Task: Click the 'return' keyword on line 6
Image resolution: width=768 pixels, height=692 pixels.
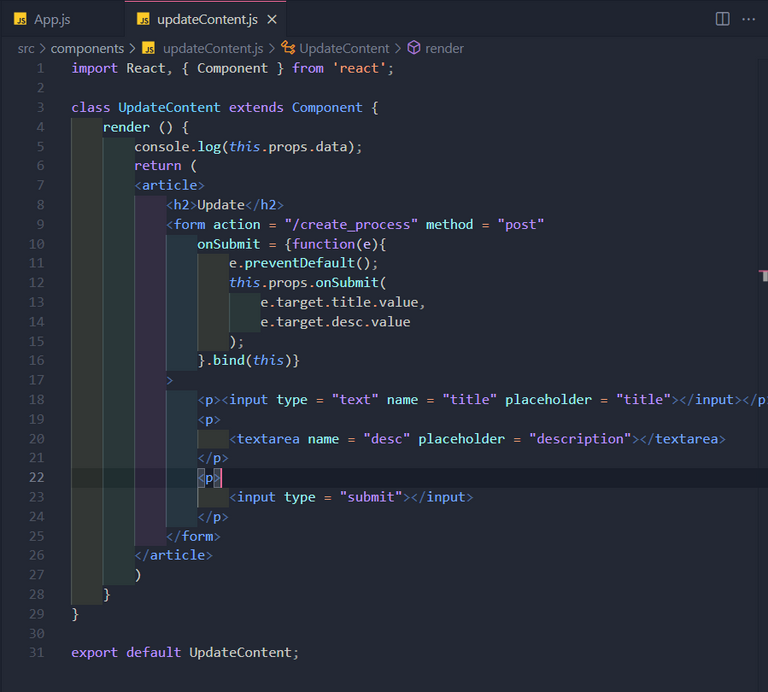Action: point(158,166)
